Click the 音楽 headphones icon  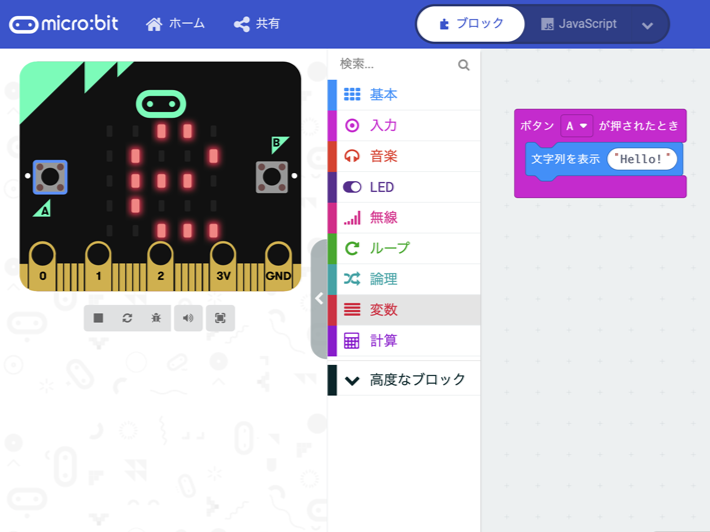click(x=352, y=156)
